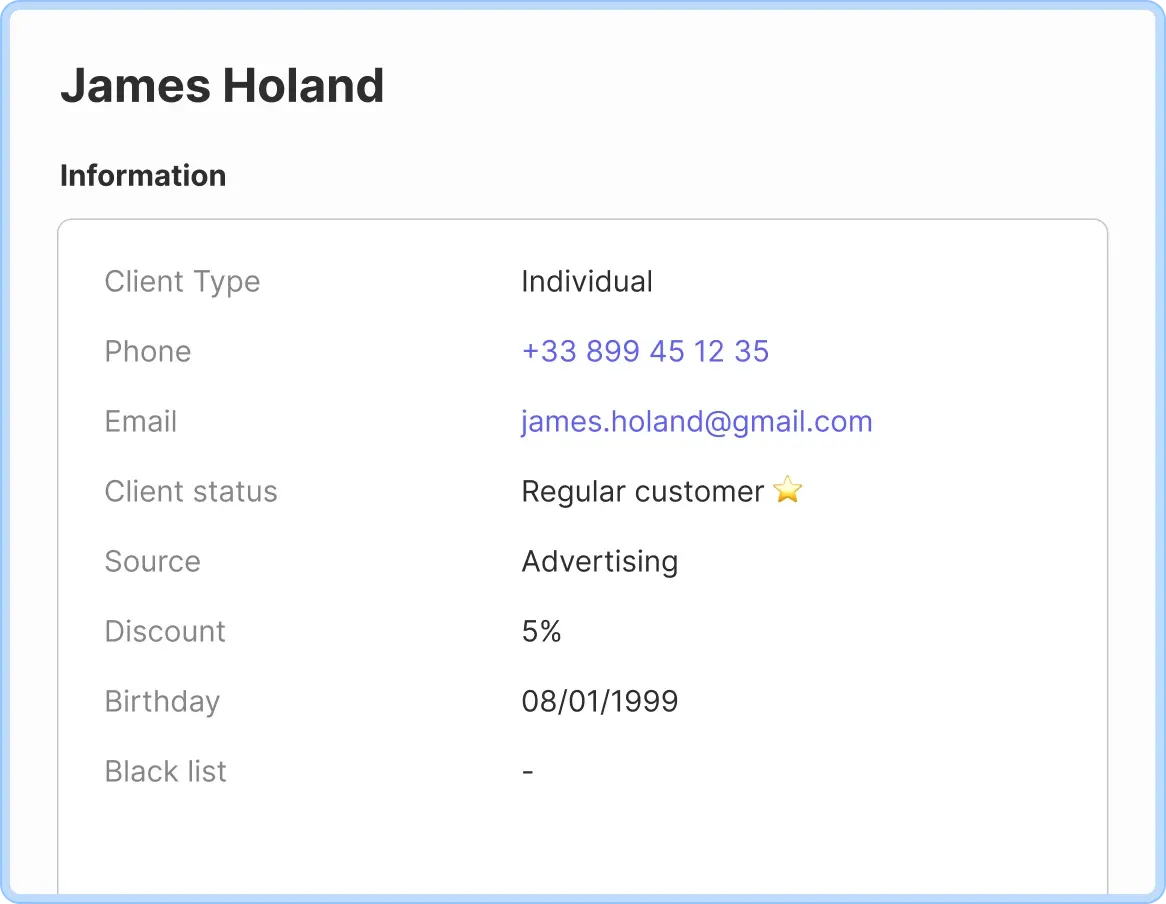Click the Regular customer status text

pos(639,491)
